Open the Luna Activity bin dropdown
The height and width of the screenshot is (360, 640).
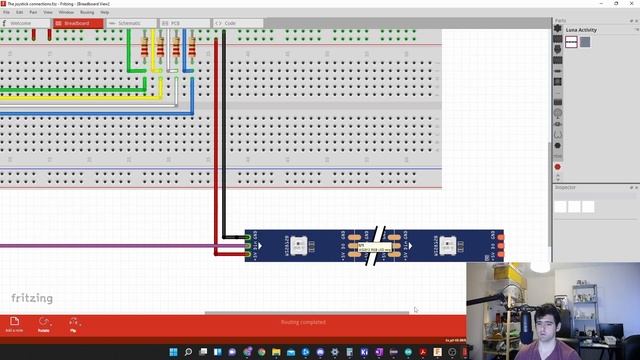pyautogui.click(x=636, y=30)
